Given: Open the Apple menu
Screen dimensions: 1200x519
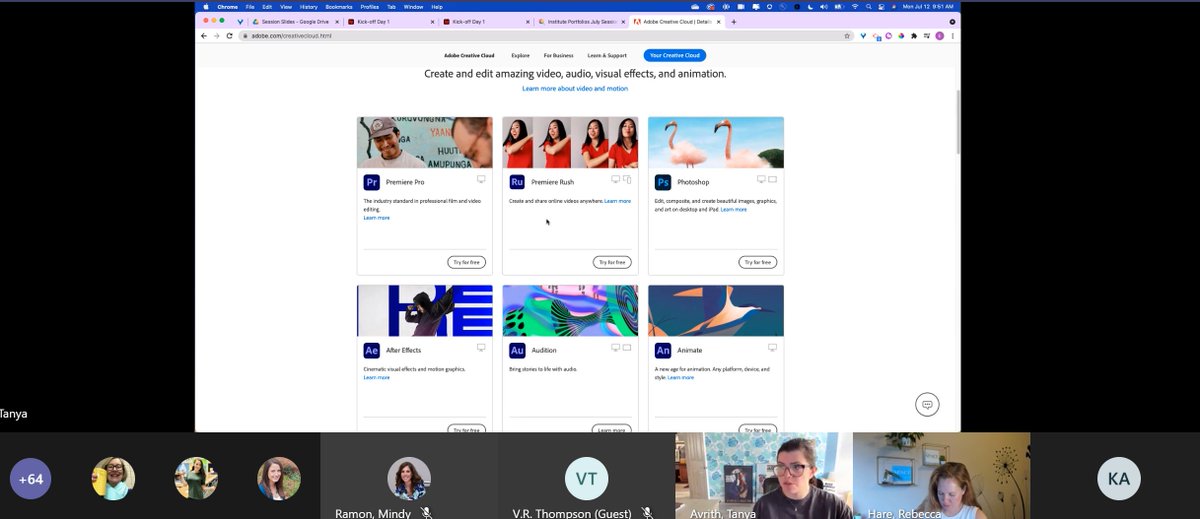Looking at the screenshot, I should click(x=207, y=6).
